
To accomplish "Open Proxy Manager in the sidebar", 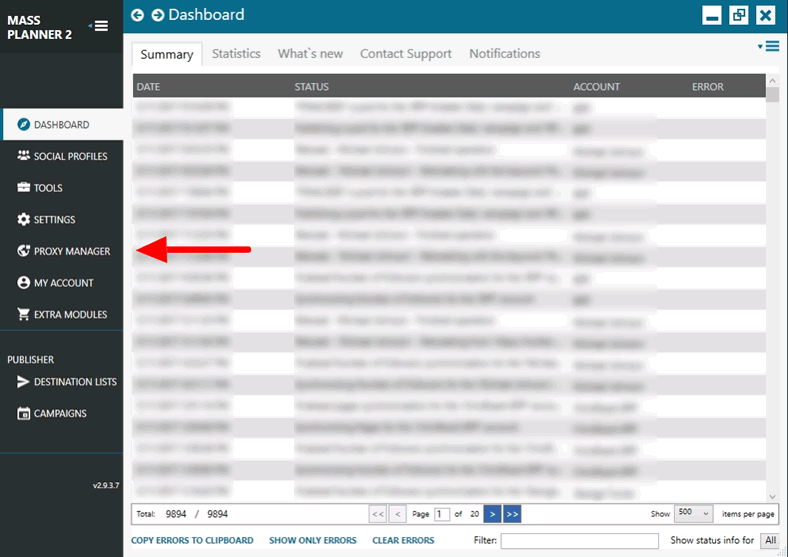I will (62, 251).
